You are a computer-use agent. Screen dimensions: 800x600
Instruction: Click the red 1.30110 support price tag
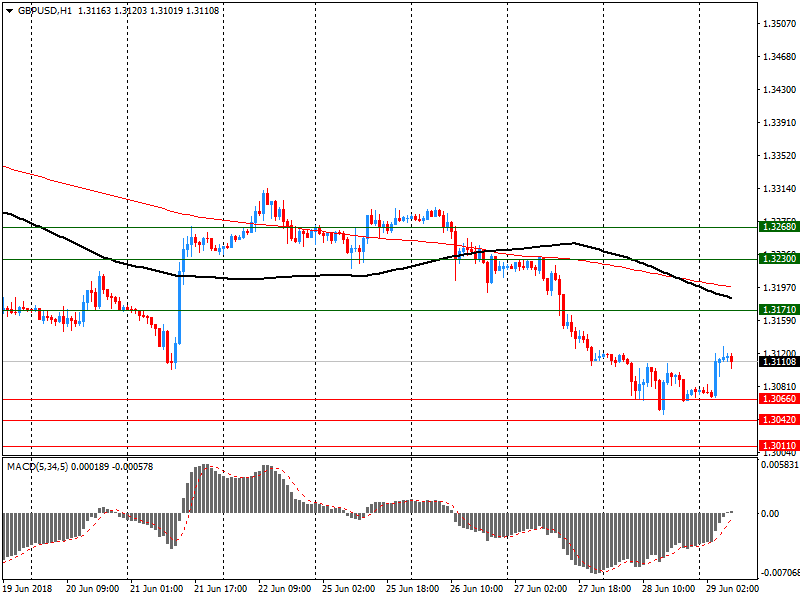(778, 446)
